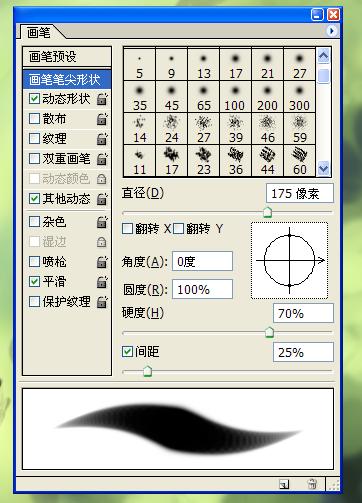This screenshot has height=503, width=362.
Task: Toggle the lock icon for 双重画笔
Action: [102, 159]
